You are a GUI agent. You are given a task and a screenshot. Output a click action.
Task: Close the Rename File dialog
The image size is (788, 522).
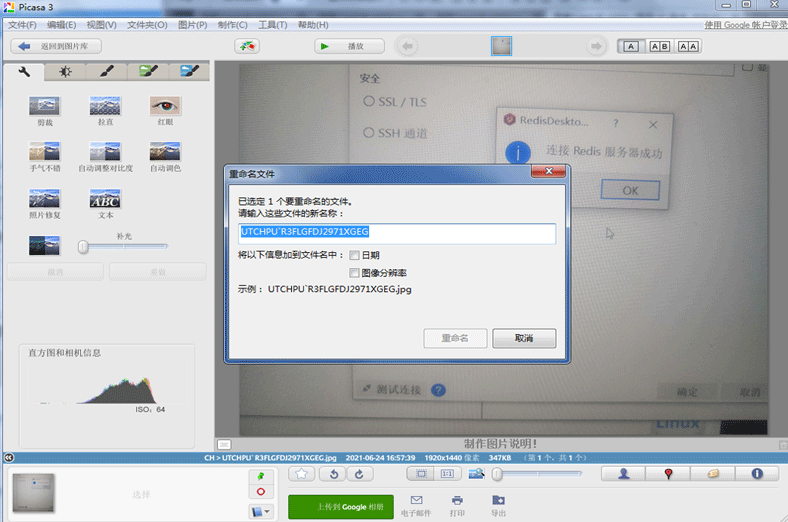[549, 171]
